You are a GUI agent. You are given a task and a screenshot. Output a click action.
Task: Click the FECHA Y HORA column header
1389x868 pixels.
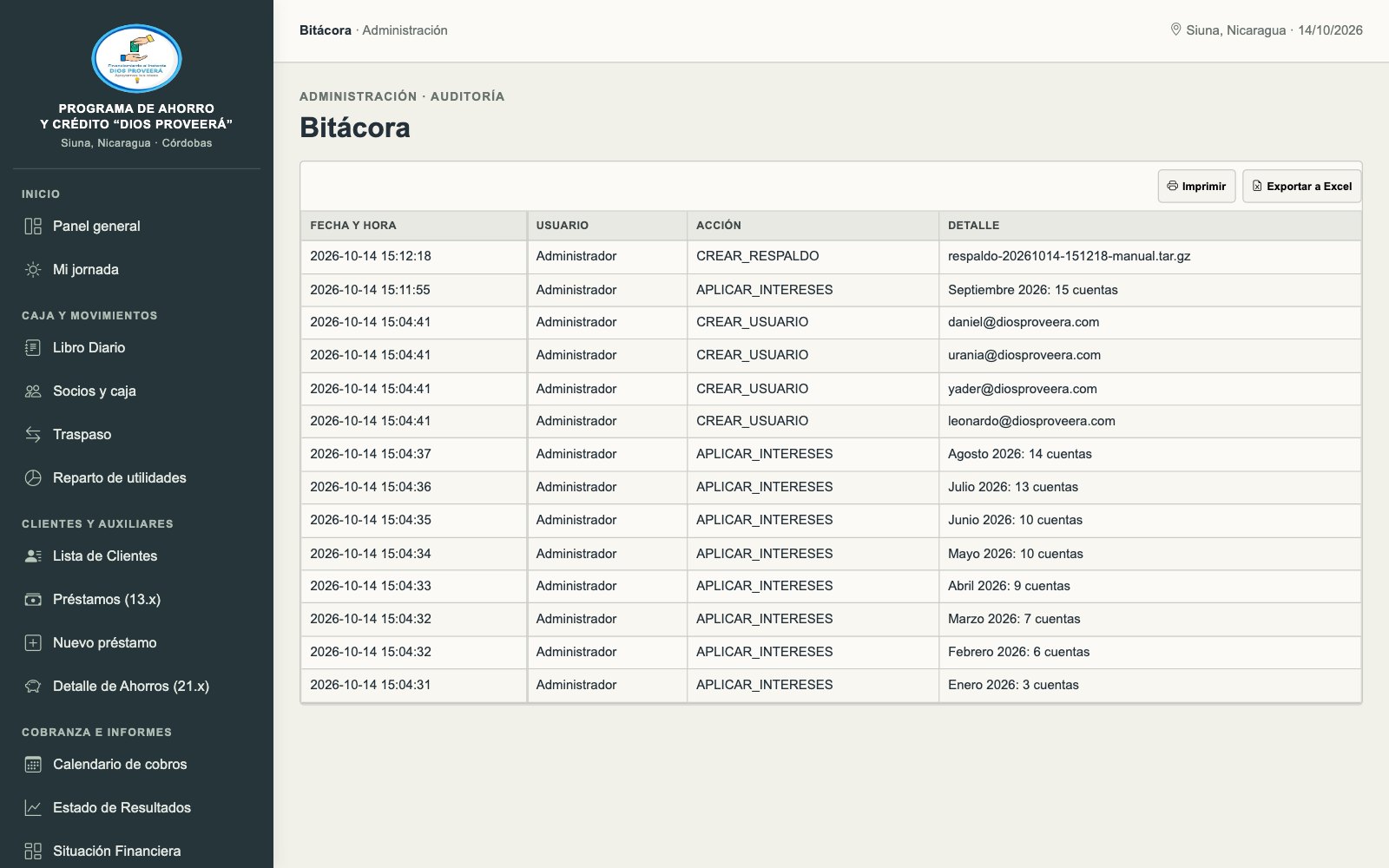[x=413, y=226]
